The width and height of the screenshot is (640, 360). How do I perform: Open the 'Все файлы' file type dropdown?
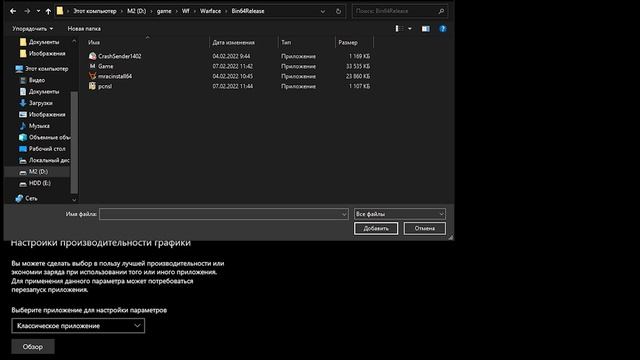[400, 214]
